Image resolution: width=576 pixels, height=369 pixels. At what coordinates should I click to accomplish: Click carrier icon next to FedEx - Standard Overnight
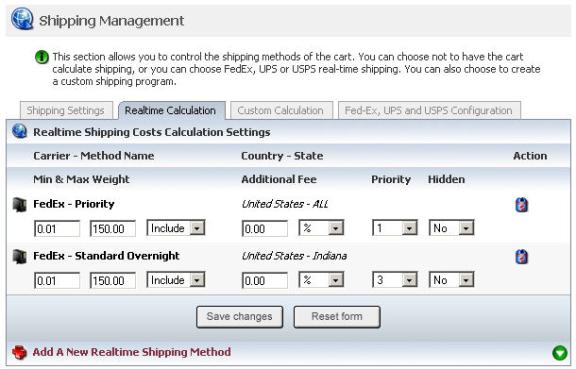pyautogui.click(x=19, y=256)
